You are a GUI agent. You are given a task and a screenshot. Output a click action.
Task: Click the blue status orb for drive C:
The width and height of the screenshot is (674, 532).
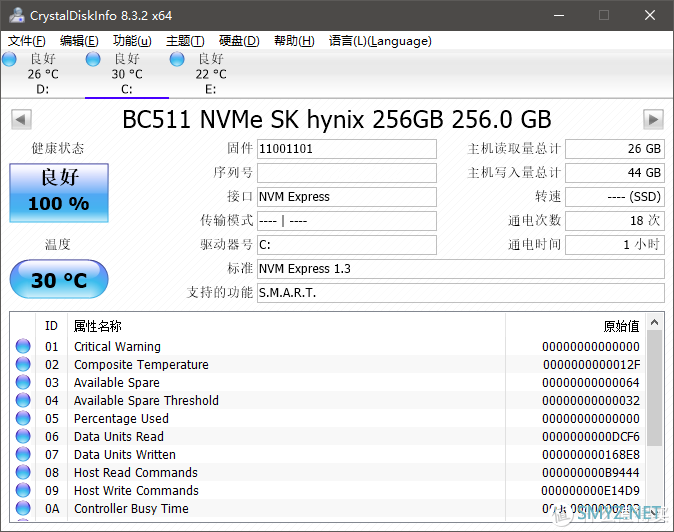93,59
